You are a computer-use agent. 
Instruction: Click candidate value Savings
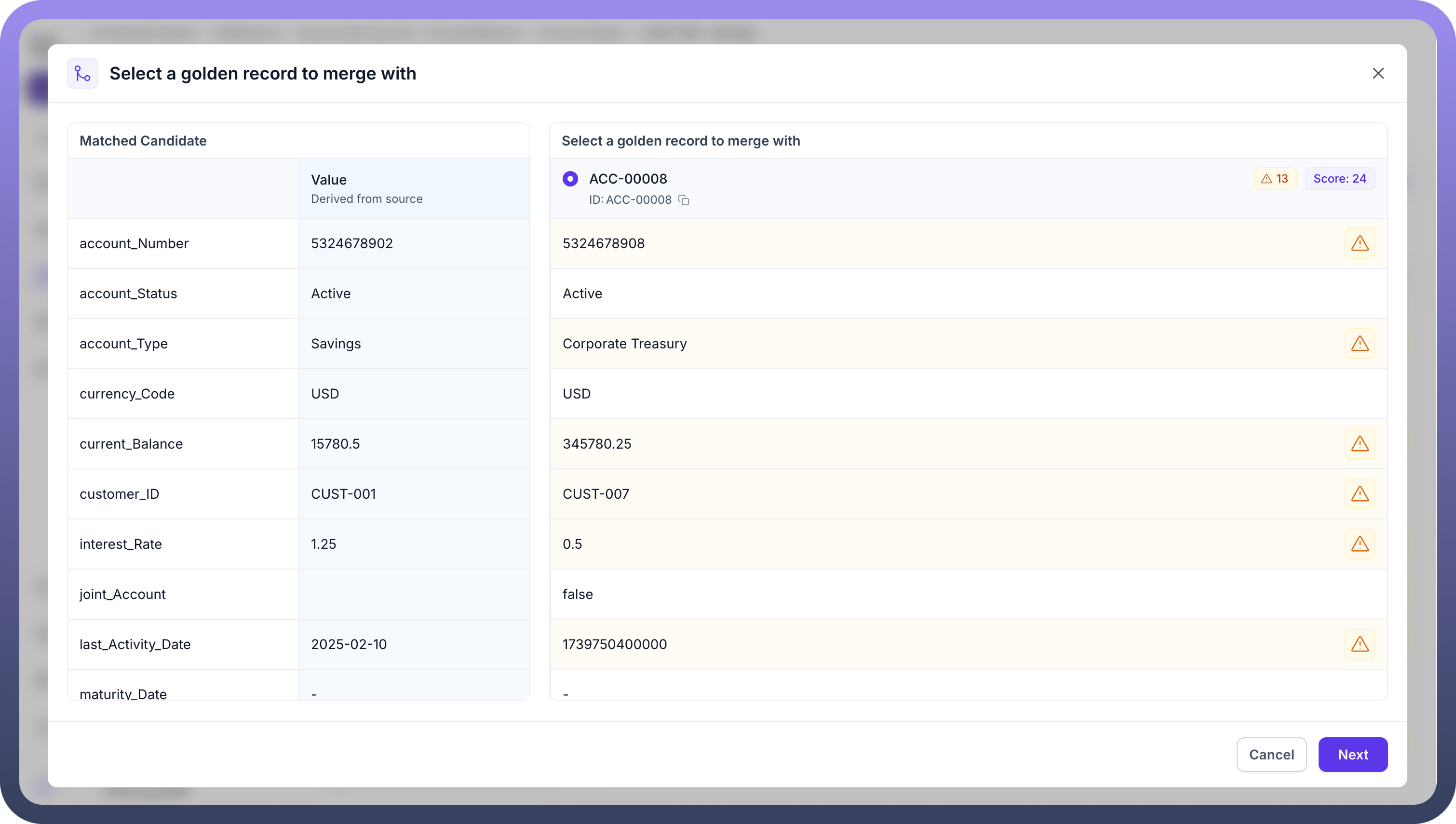click(336, 344)
